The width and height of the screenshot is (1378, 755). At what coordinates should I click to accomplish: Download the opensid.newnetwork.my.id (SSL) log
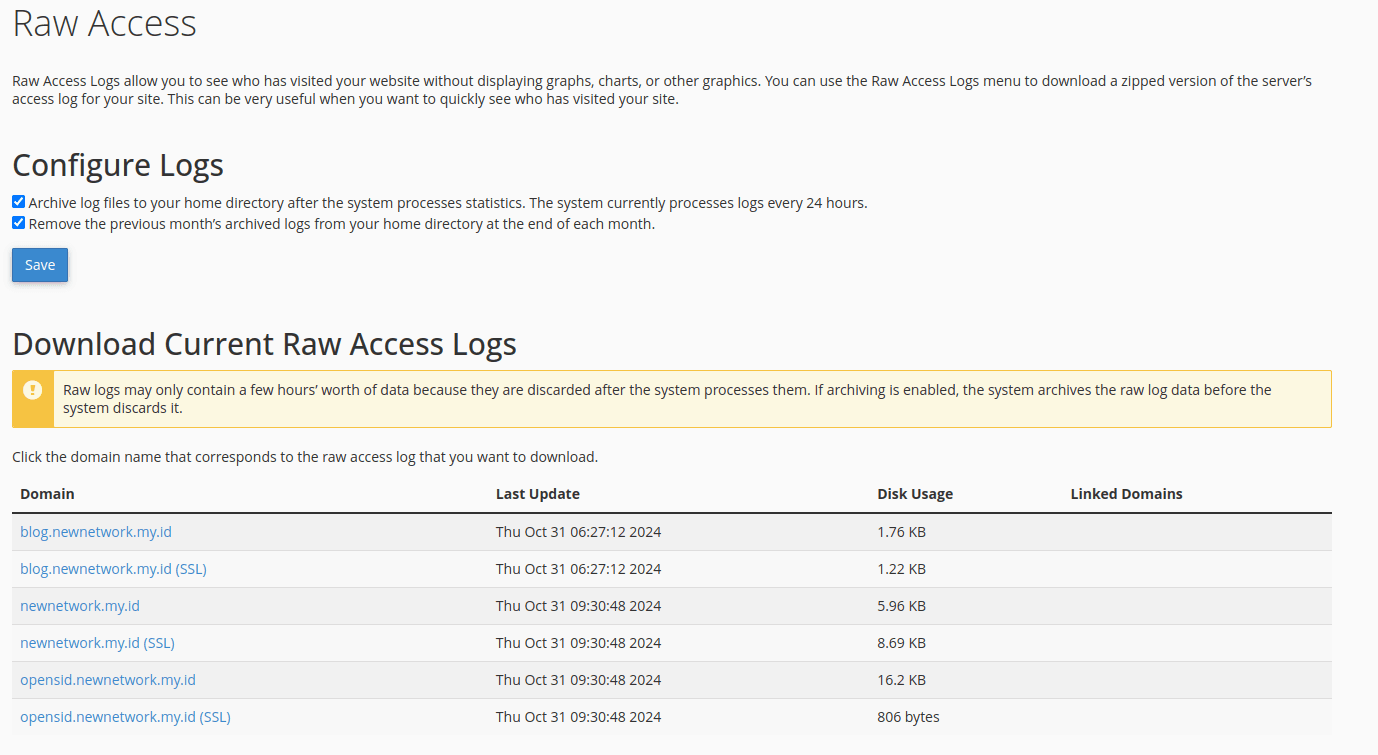[x=125, y=716]
